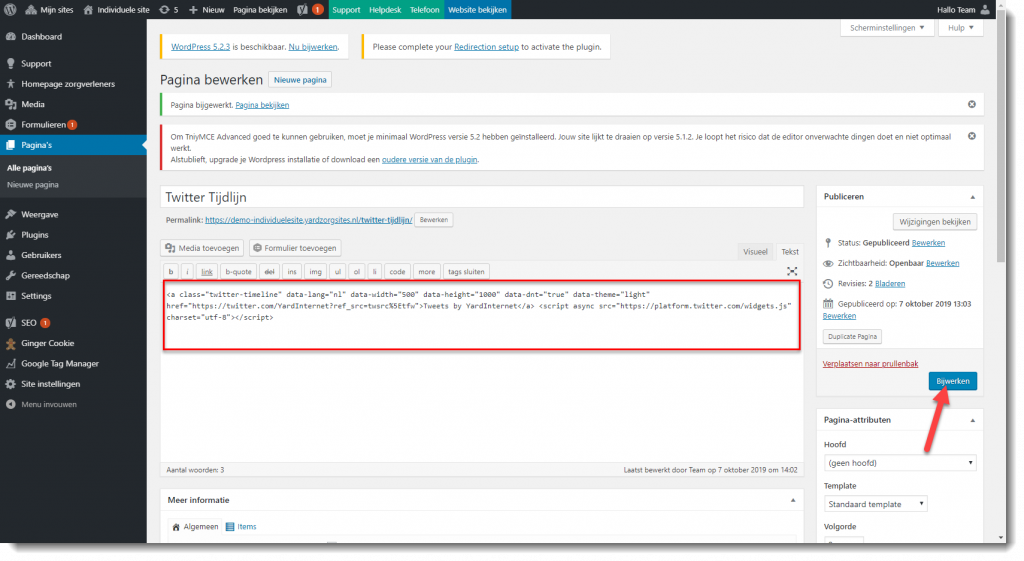Open the Hoofd parent dropdown
The width and height of the screenshot is (1024, 561).
click(x=900, y=463)
